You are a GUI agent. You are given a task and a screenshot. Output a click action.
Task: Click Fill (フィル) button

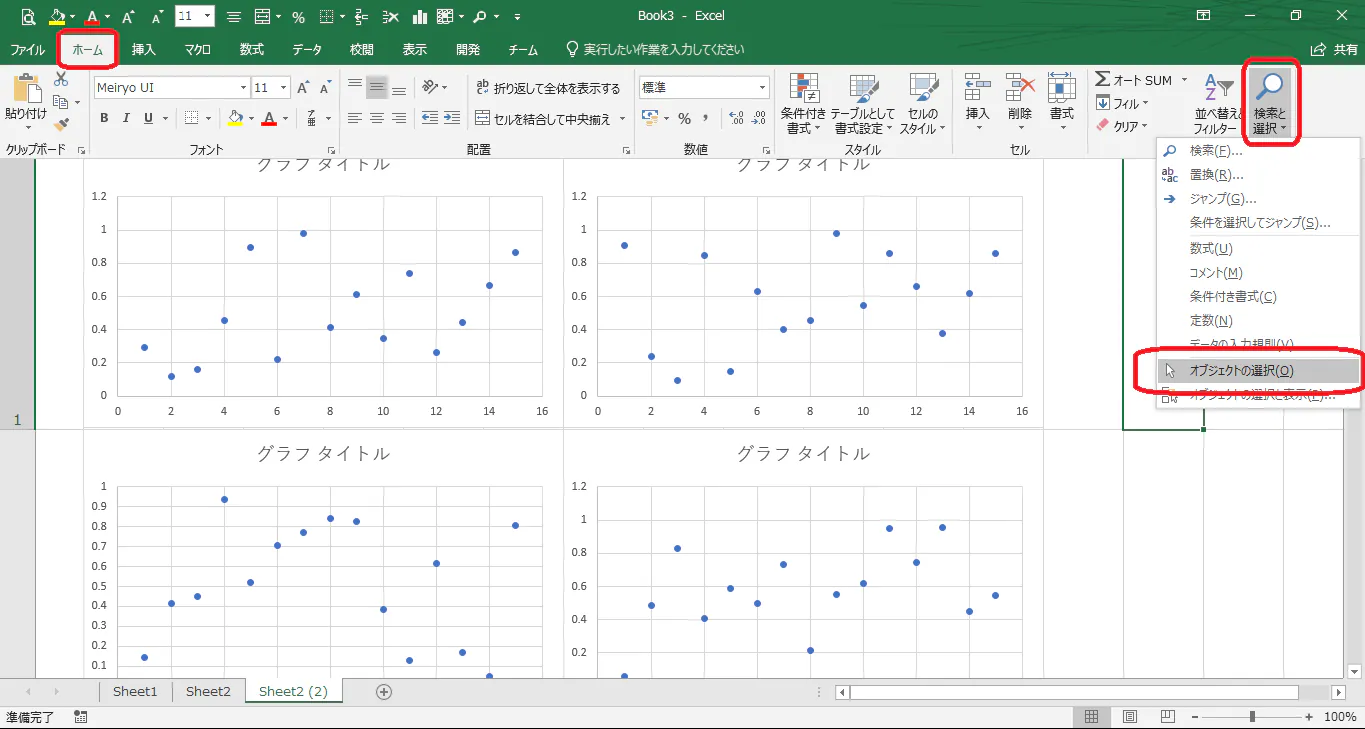pos(1122,103)
